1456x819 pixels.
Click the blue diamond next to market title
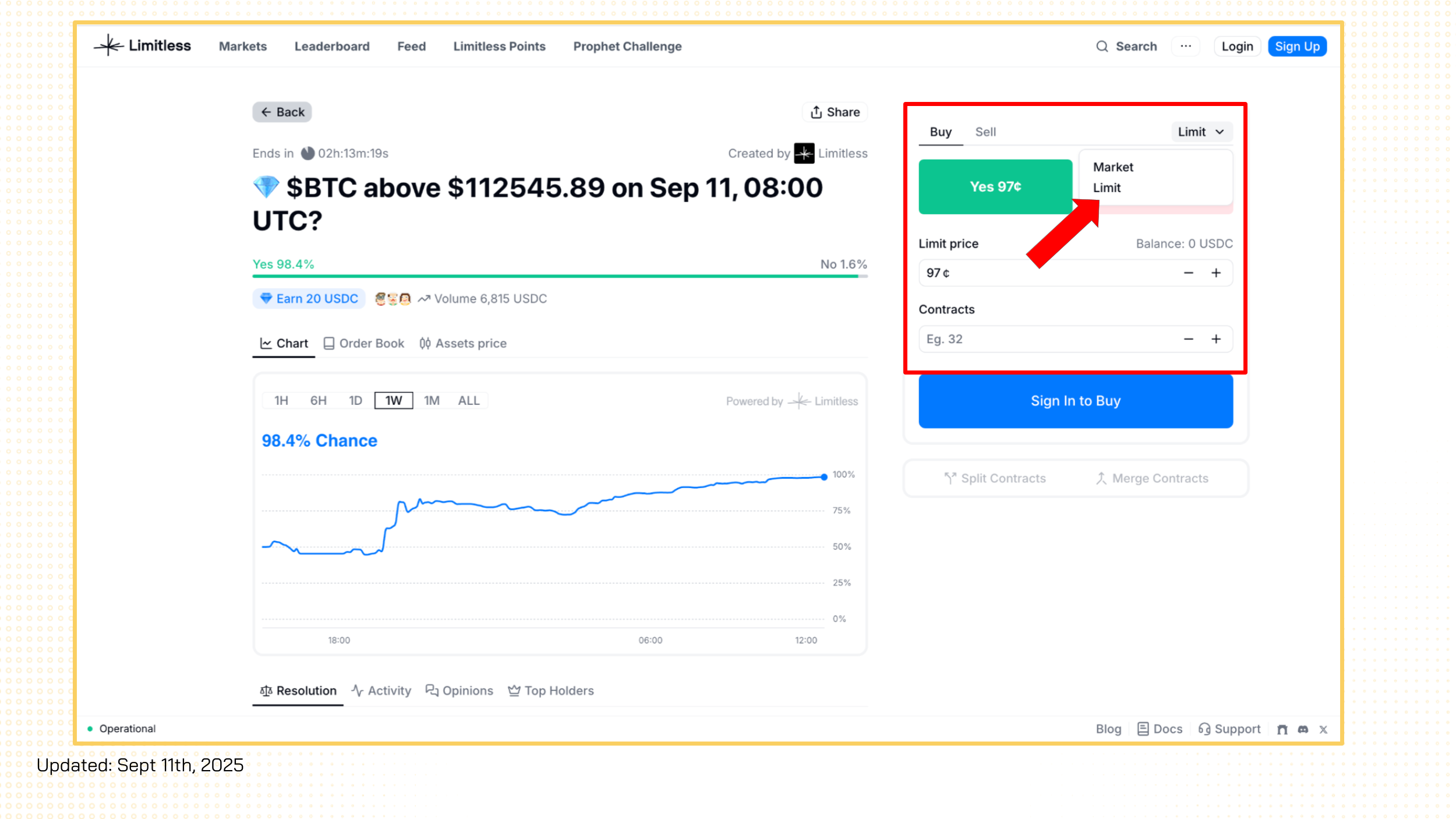click(x=266, y=187)
